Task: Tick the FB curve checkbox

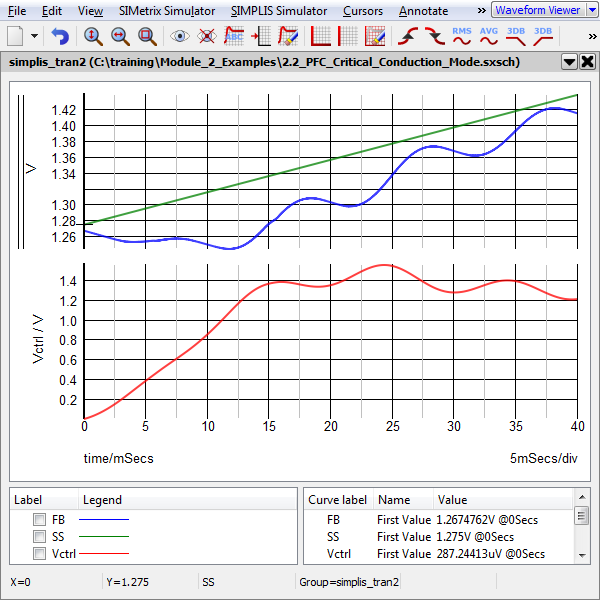Action: (39, 520)
